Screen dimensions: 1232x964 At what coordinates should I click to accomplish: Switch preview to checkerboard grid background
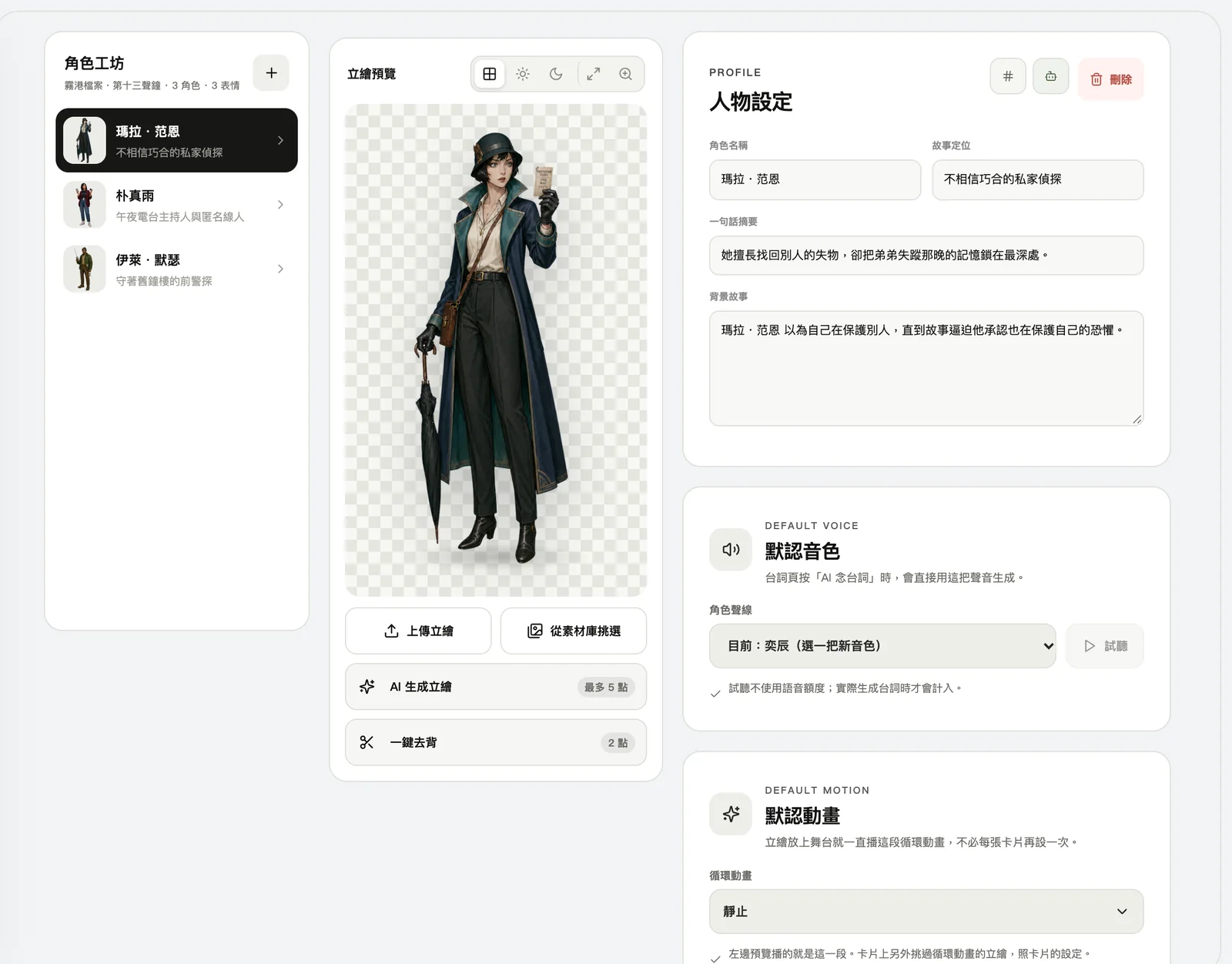tap(490, 74)
